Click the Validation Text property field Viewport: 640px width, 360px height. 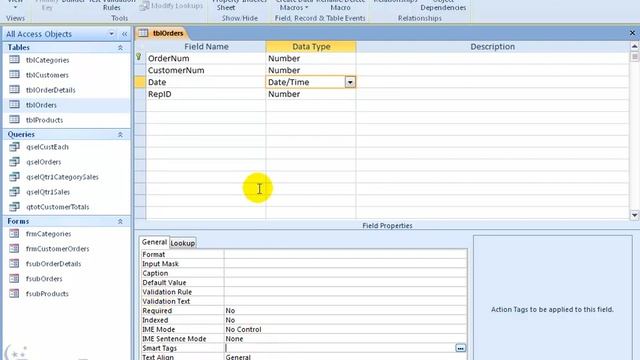pyautogui.click(x=345, y=301)
